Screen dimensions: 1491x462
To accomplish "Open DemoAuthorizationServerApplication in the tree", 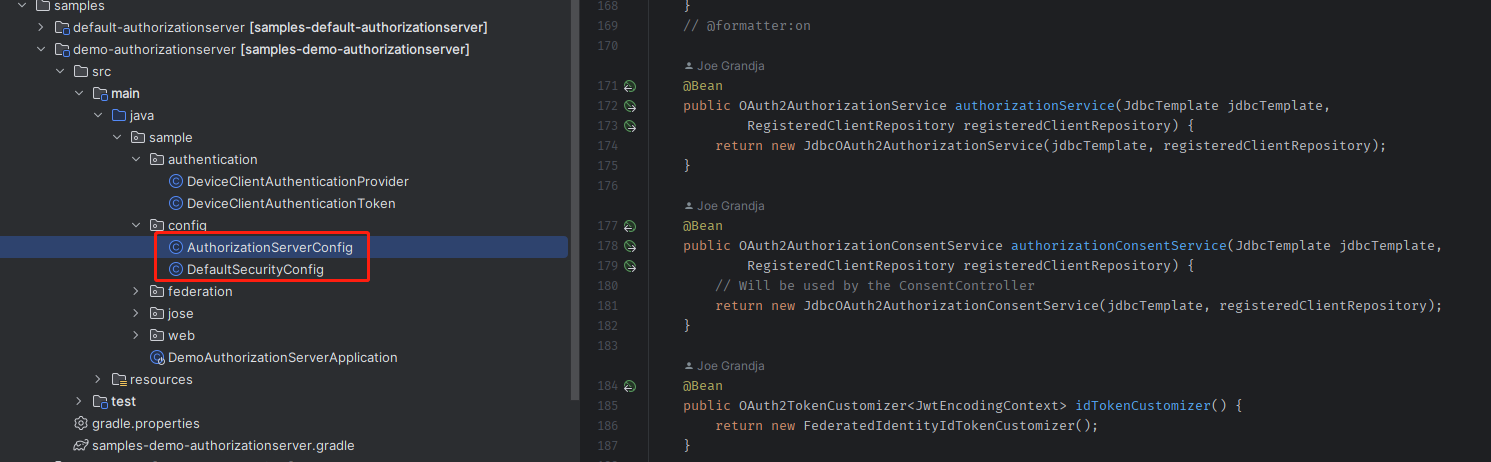I will pyautogui.click(x=282, y=357).
